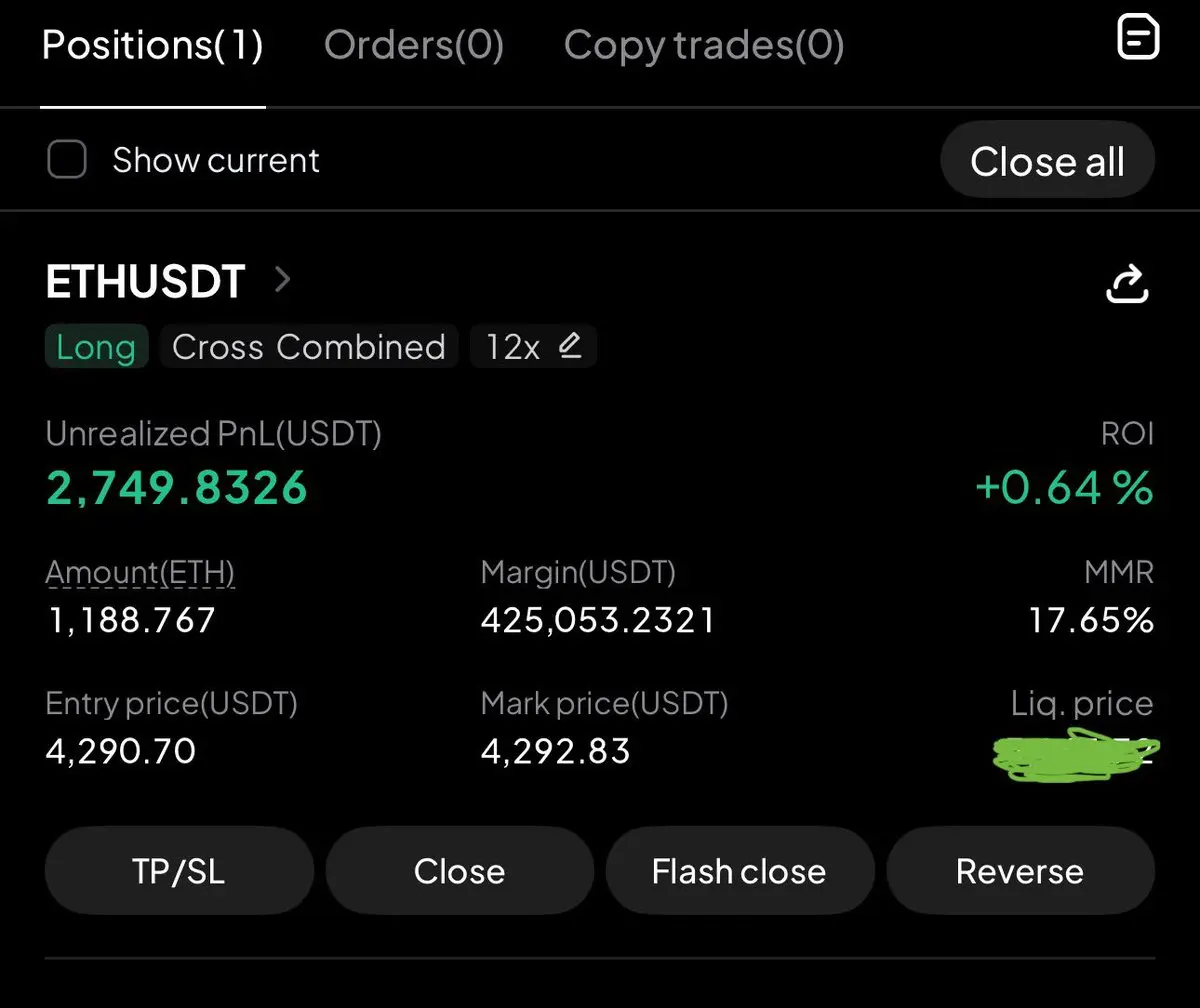Viewport: 1200px width, 1008px height.
Task: Tap the ROI +0.64% figure
Action: point(1064,487)
